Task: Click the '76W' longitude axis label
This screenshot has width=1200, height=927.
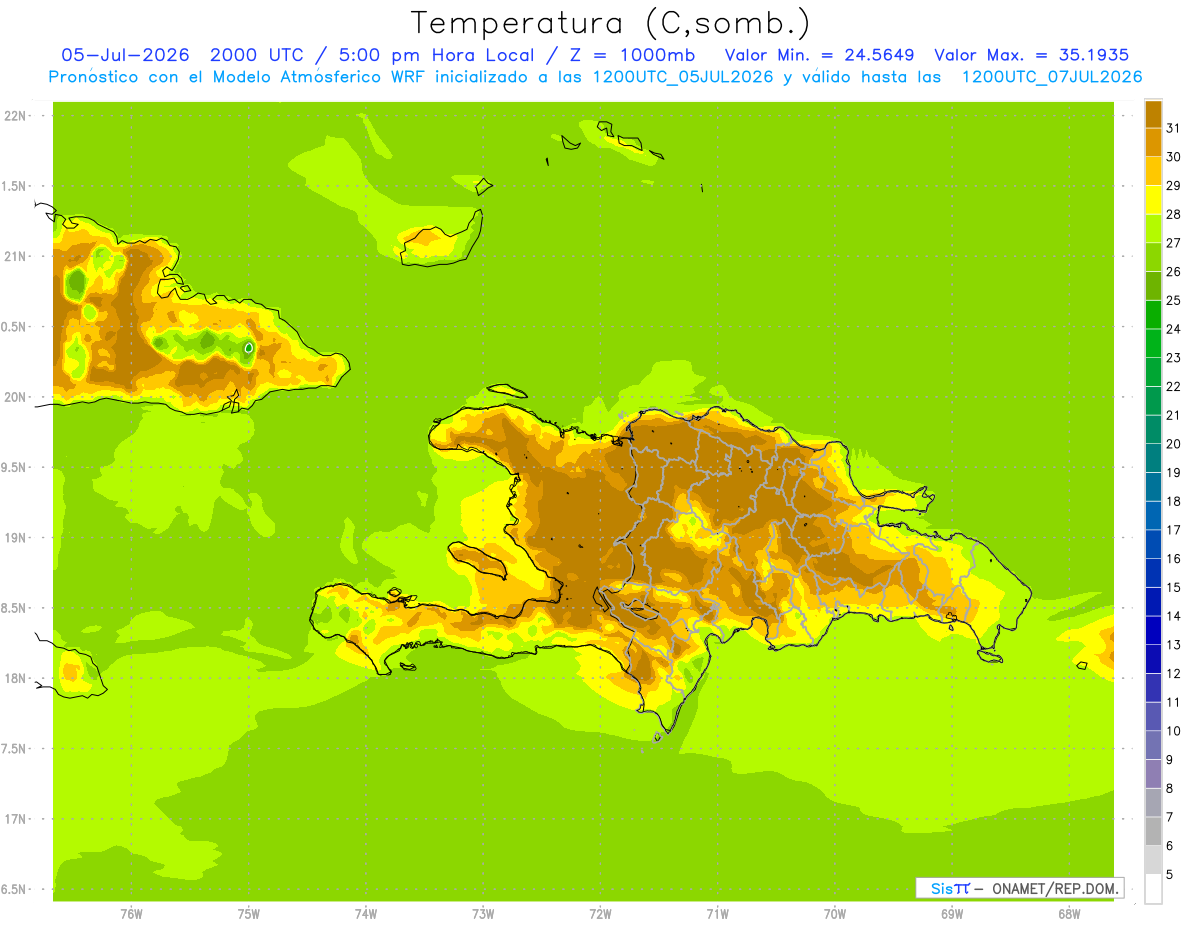Action: pos(131,913)
